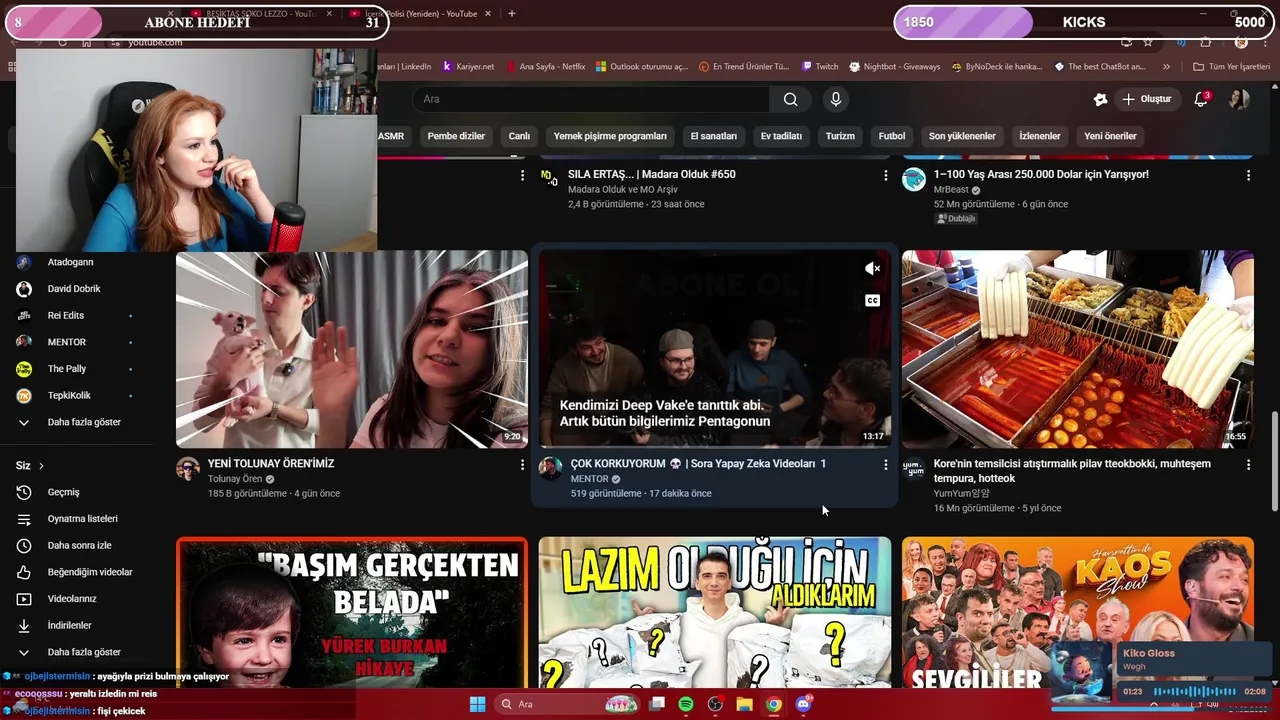Open the MrBeast channel avatar
Screen dimensions: 1280x720
913,179
